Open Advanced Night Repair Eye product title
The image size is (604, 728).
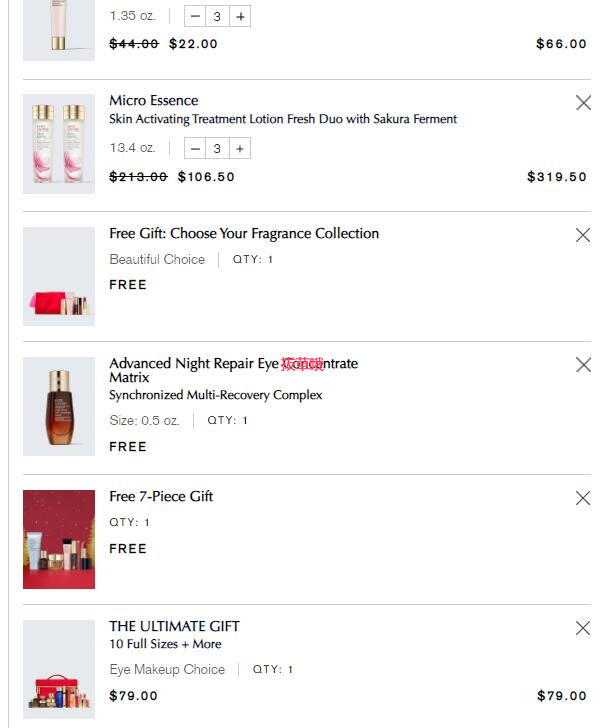click(232, 364)
